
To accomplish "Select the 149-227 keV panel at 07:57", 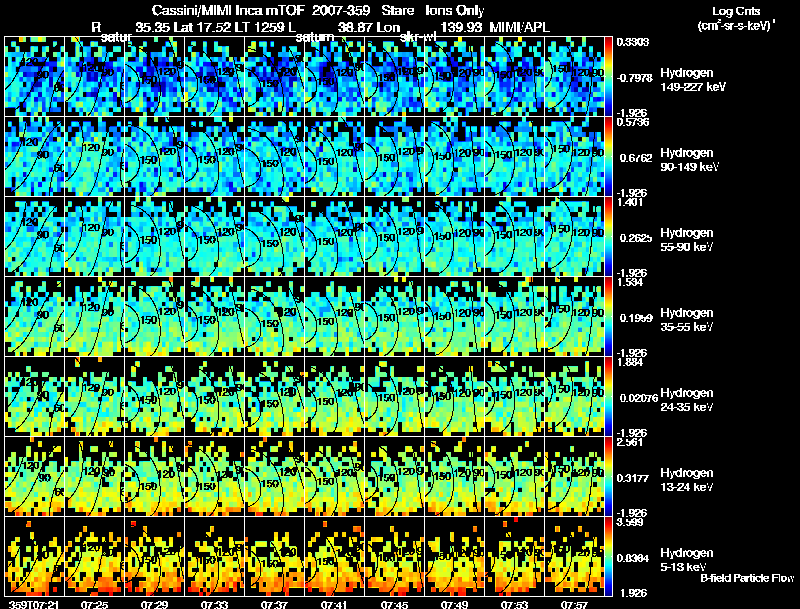I will coord(574,77).
